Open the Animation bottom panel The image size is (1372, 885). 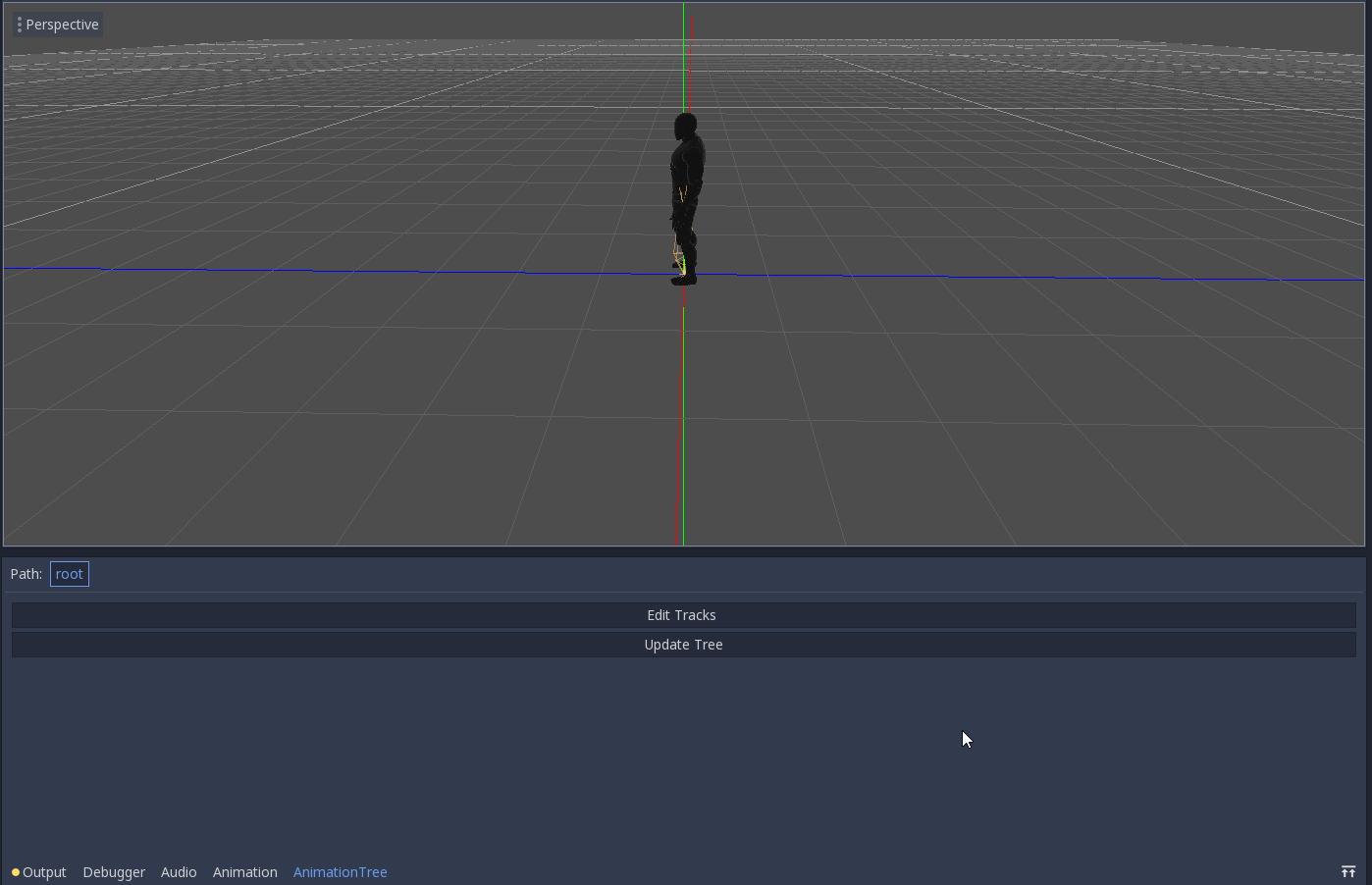pyautogui.click(x=245, y=872)
